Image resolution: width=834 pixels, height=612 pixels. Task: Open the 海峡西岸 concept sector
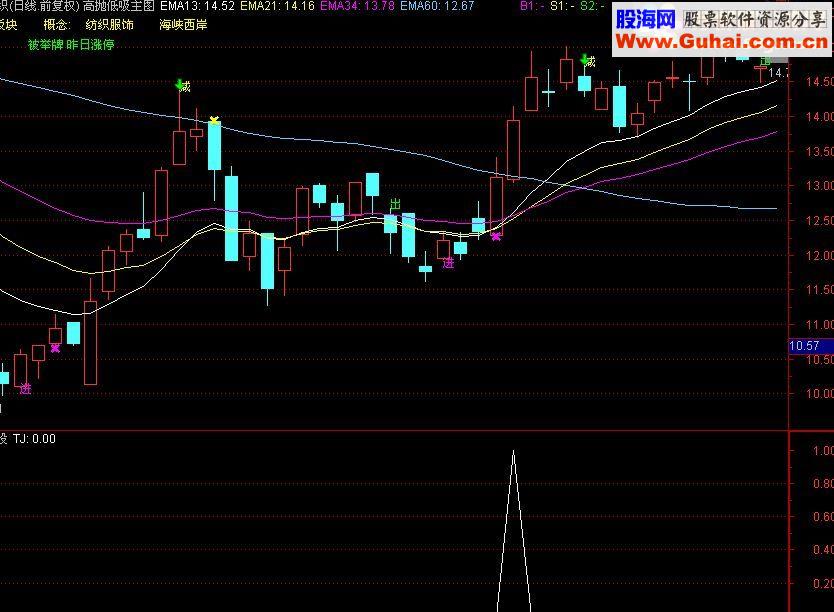183,25
